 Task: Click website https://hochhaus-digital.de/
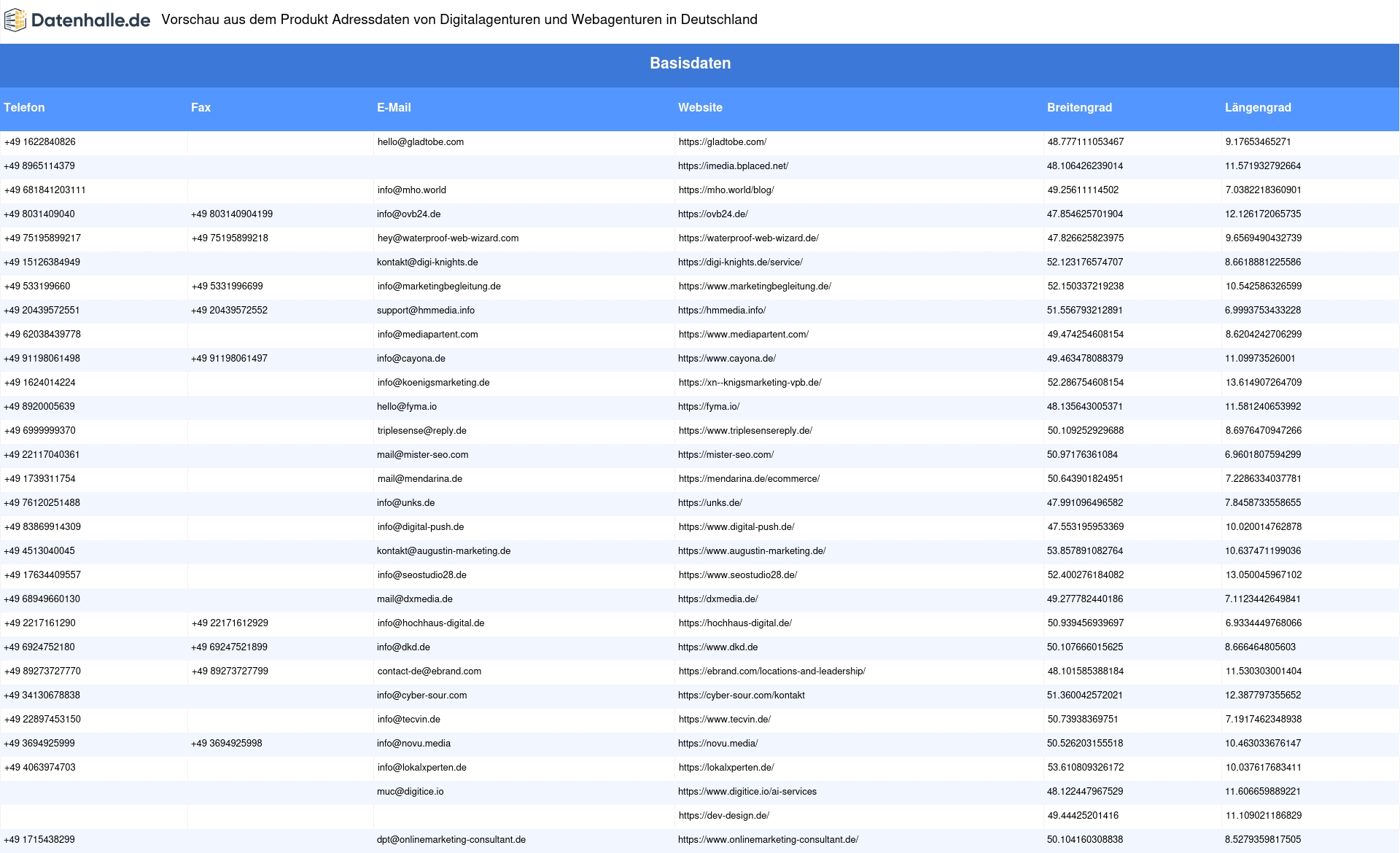735,623
